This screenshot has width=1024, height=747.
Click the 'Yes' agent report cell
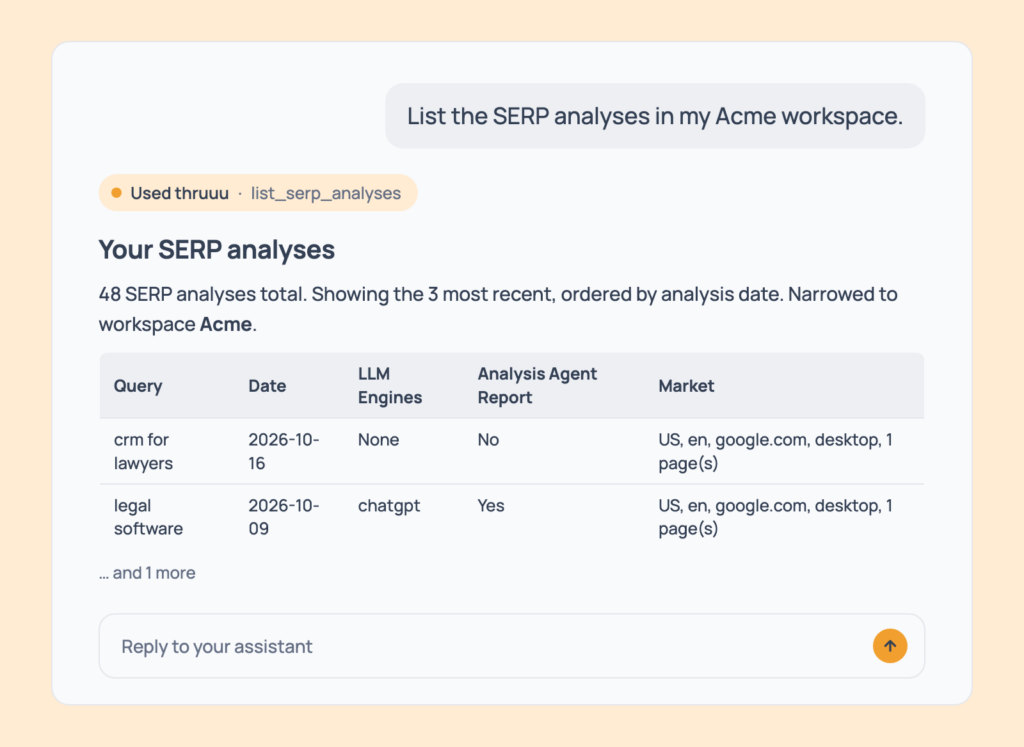[490, 505]
